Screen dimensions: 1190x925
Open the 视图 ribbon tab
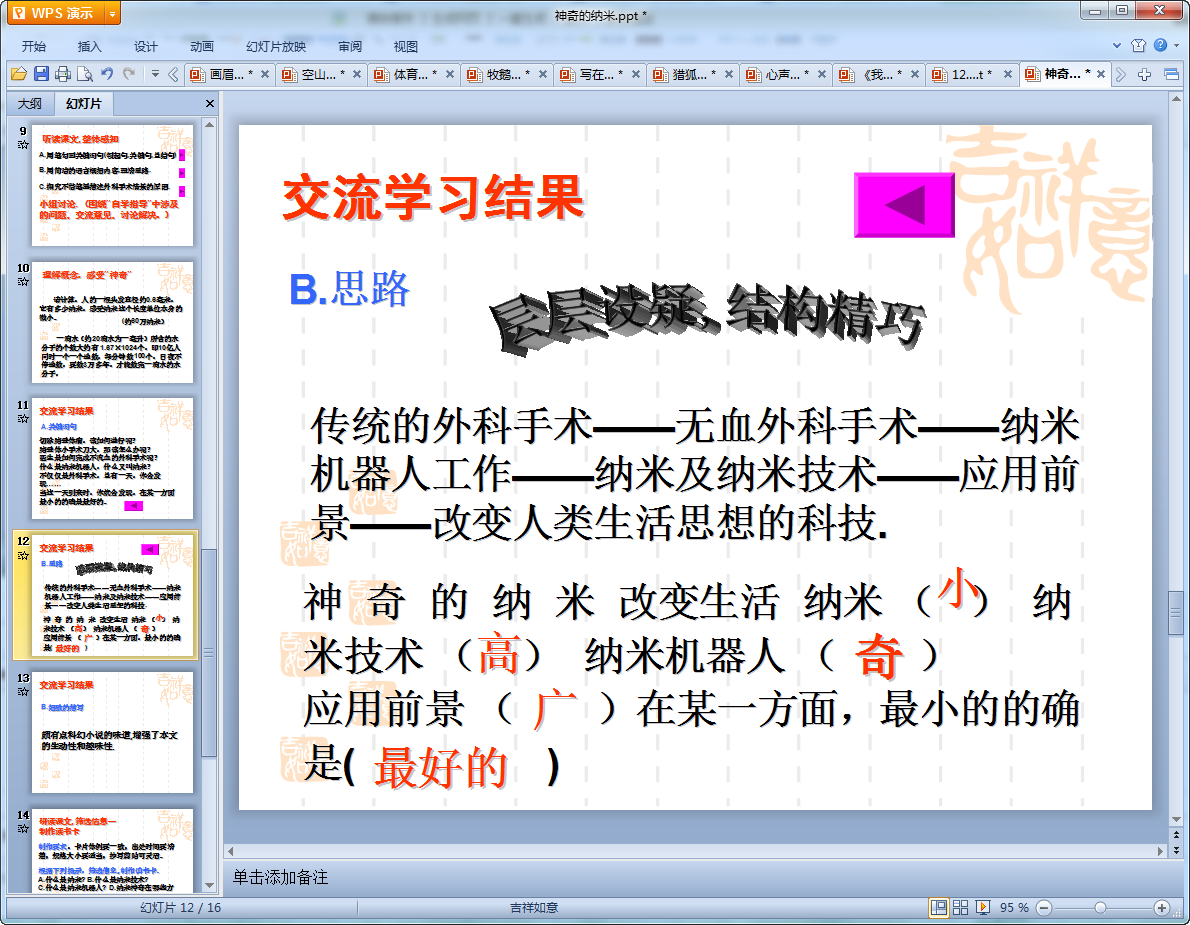pyautogui.click(x=405, y=46)
